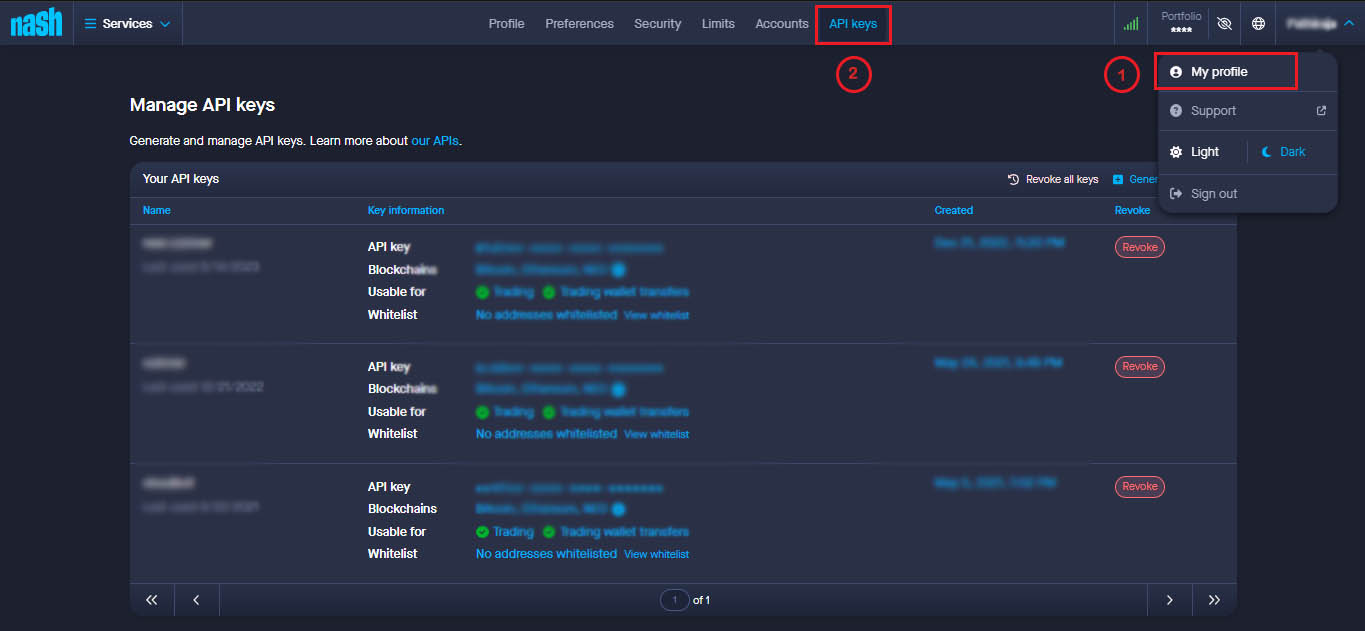Switch to the Security tab

pyautogui.click(x=657, y=24)
